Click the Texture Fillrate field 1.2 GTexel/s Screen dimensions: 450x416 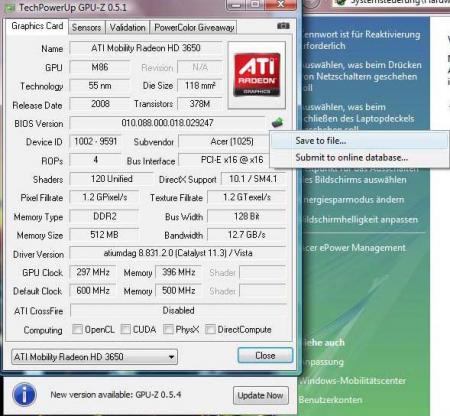point(247,197)
